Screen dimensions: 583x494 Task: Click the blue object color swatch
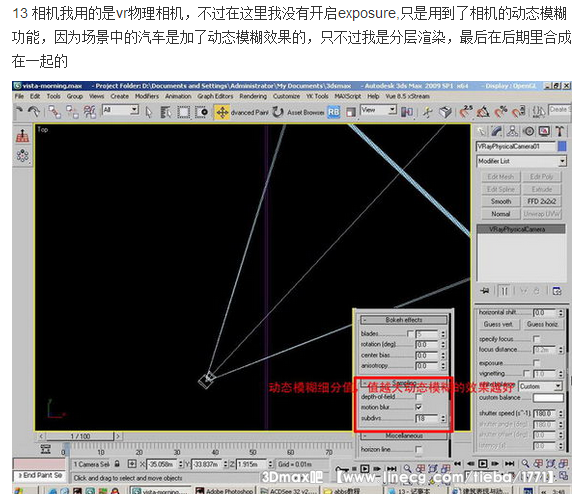pyautogui.click(x=562, y=146)
